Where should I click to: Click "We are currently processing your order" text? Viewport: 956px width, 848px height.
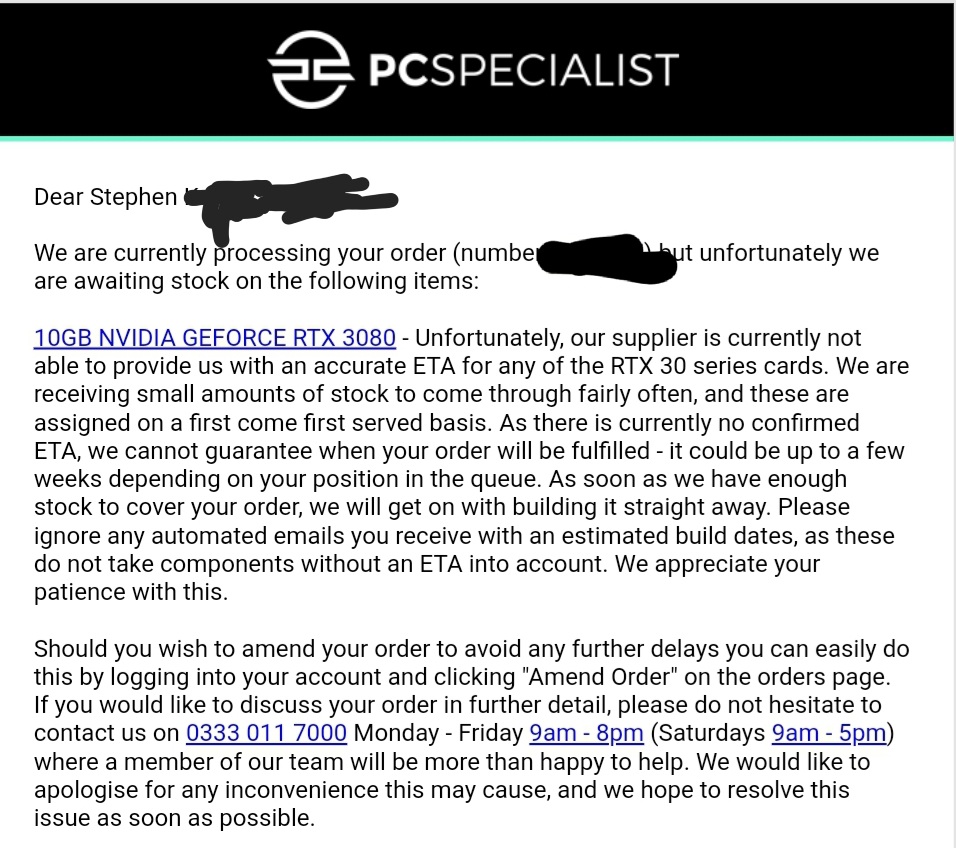pyautogui.click(x=240, y=253)
